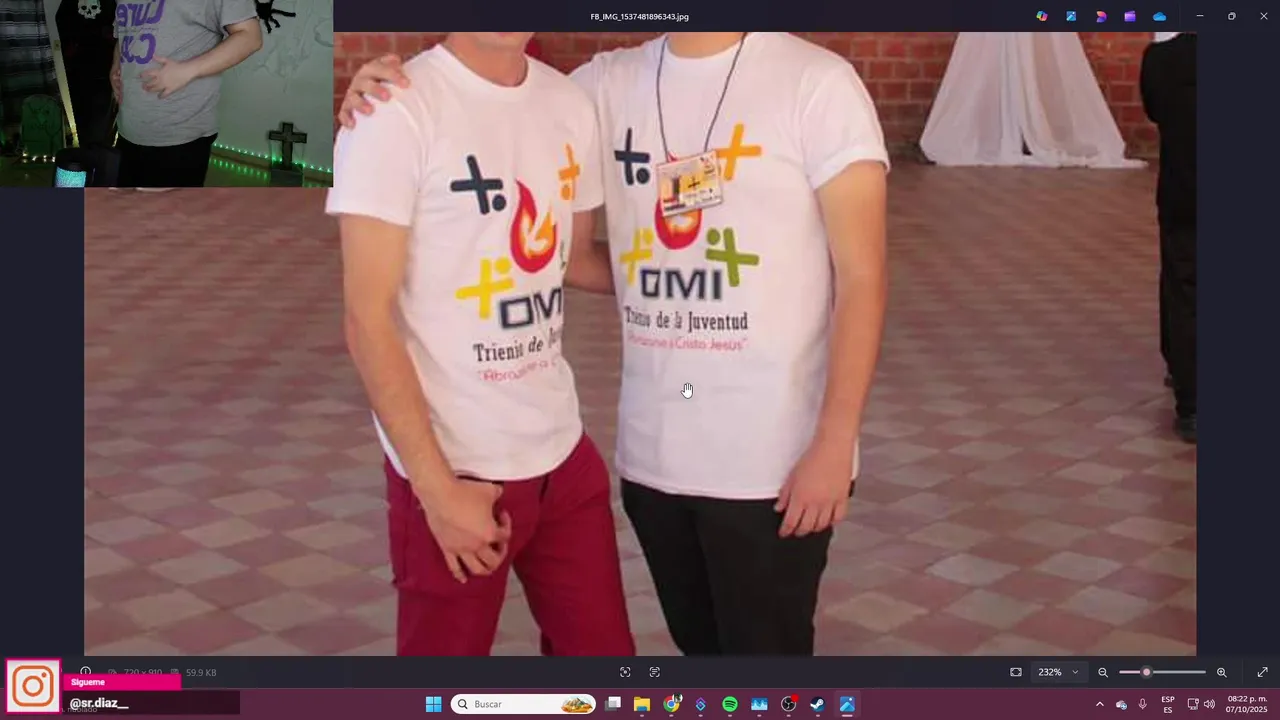Click the image dimensions 720 x 910
This screenshot has height=720, width=1280.
pyautogui.click(x=142, y=672)
